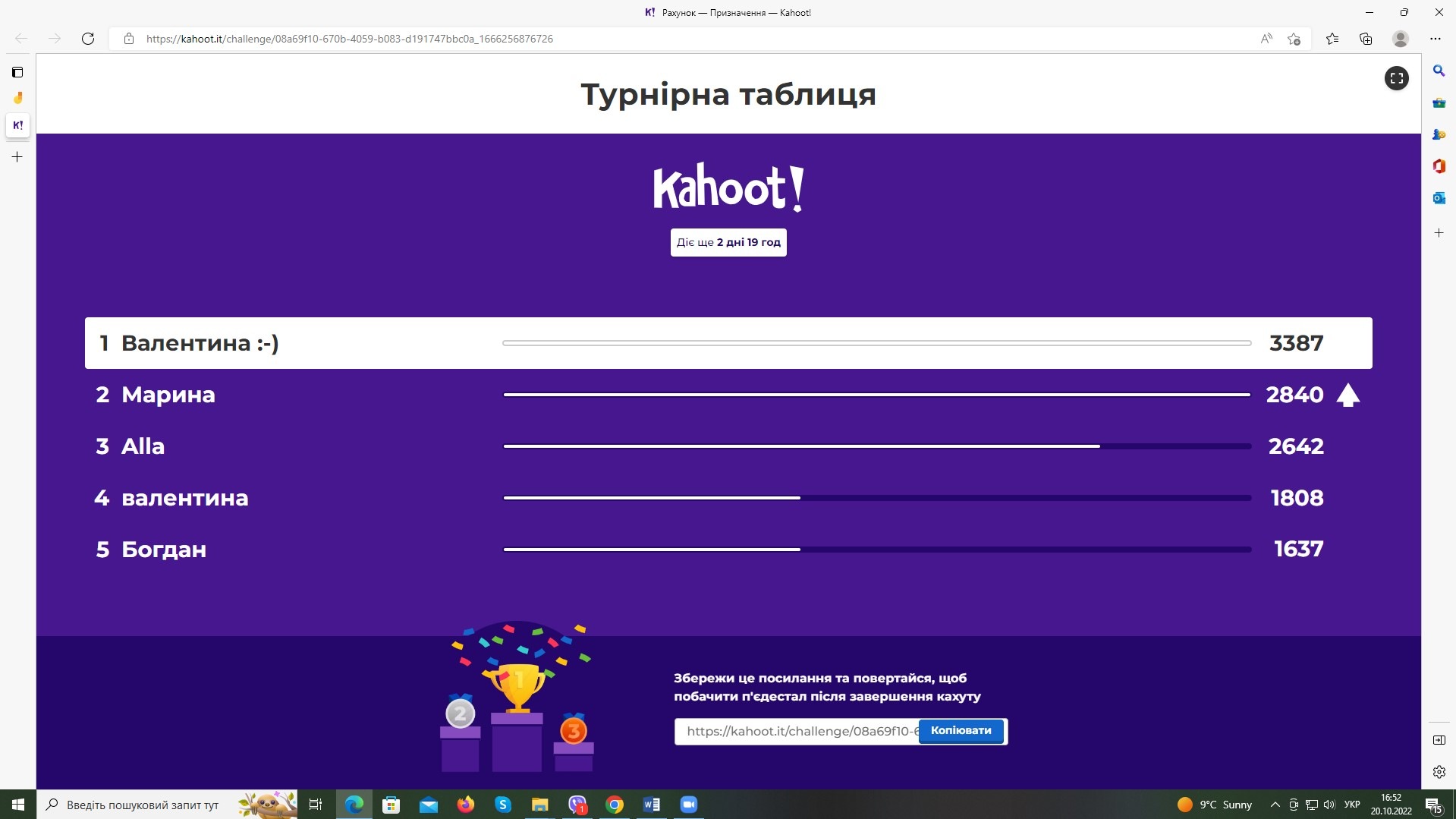
Task: Show hidden system tray icons
Action: [1275, 805]
